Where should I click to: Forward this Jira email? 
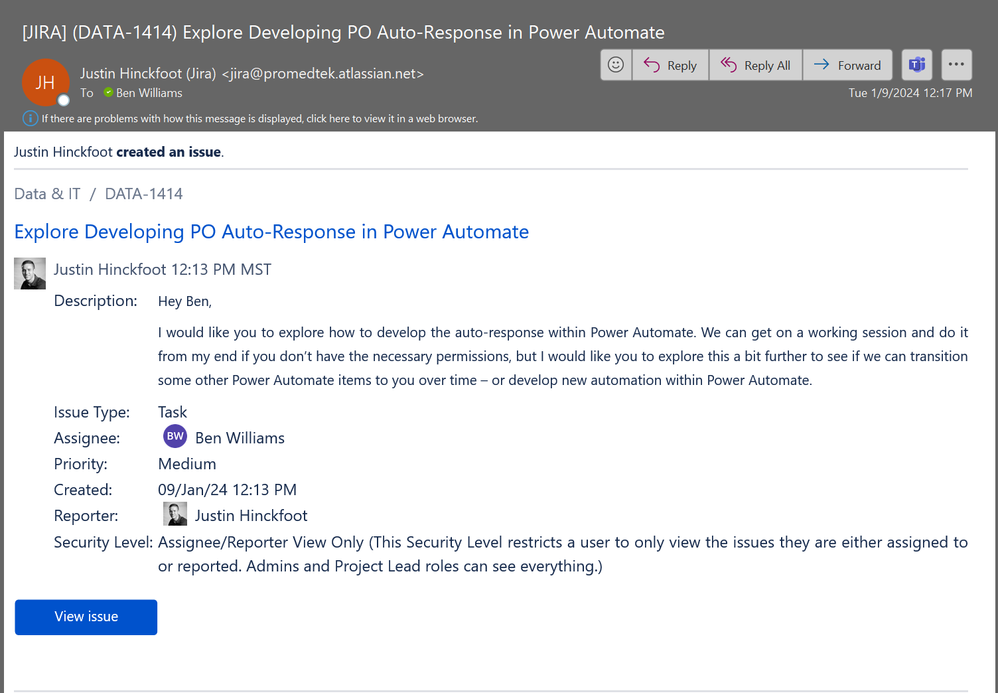click(847, 65)
